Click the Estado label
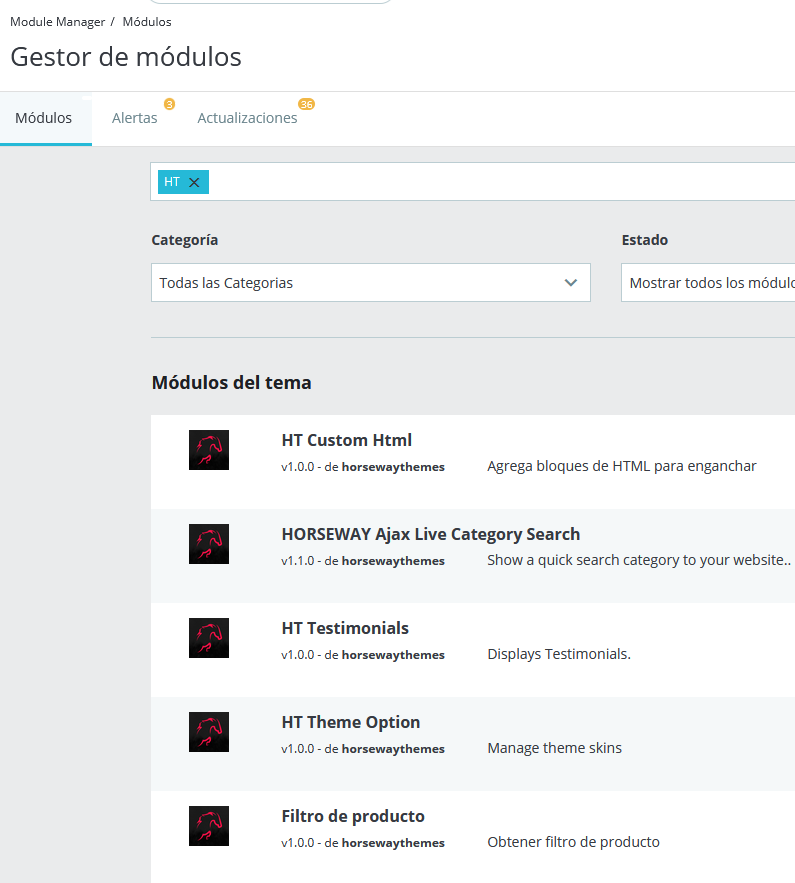Image resolution: width=795 pixels, height=883 pixels. [645, 240]
